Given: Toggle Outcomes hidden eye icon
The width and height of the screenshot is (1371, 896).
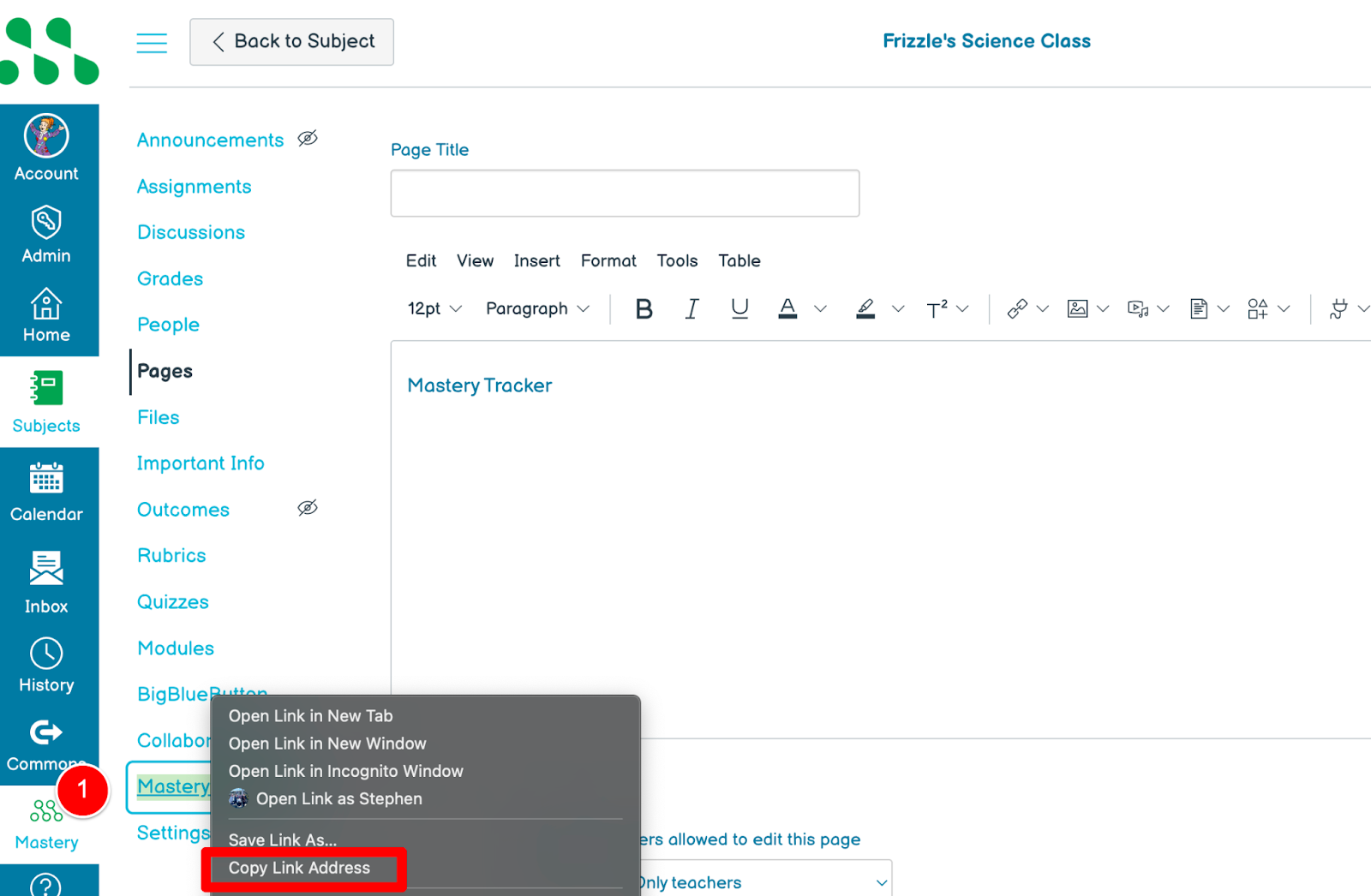Looking at the screenshot, I should point(308,508).
